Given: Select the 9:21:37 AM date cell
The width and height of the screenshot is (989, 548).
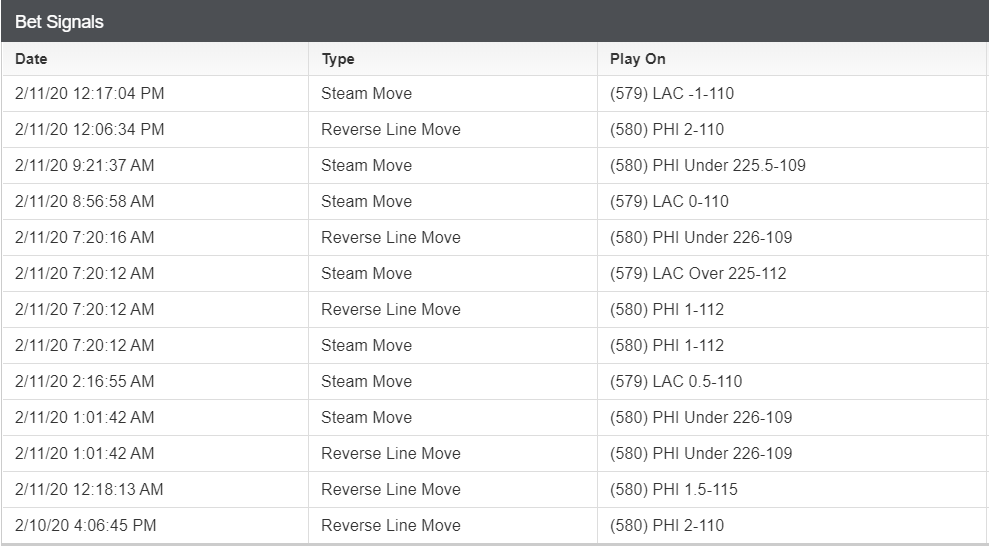Looking at the screenshot, I should coord(85,165).
